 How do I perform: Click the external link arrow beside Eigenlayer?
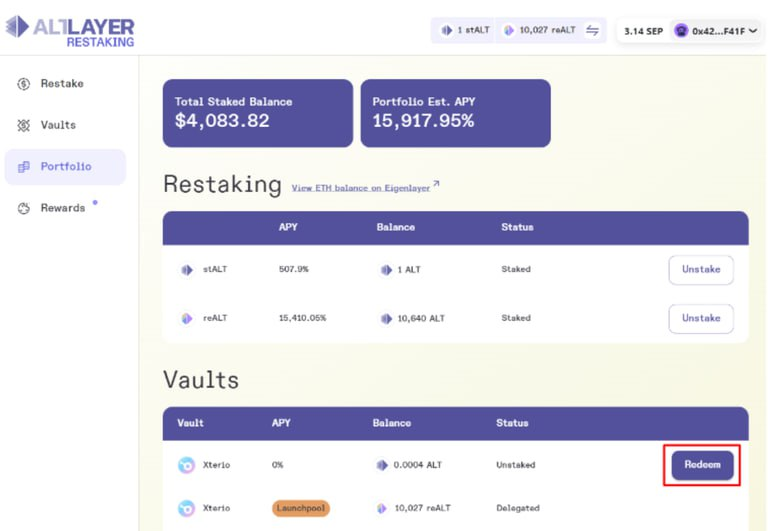point(436,184)
